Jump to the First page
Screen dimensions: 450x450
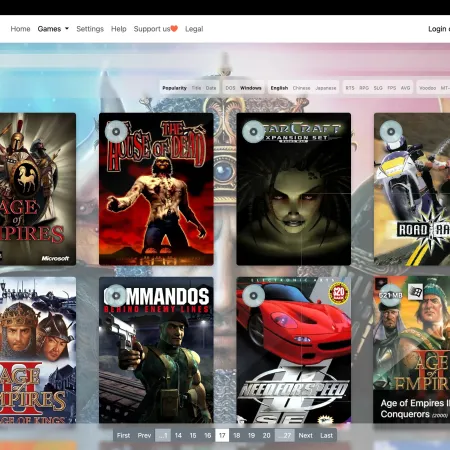[123, 435]
